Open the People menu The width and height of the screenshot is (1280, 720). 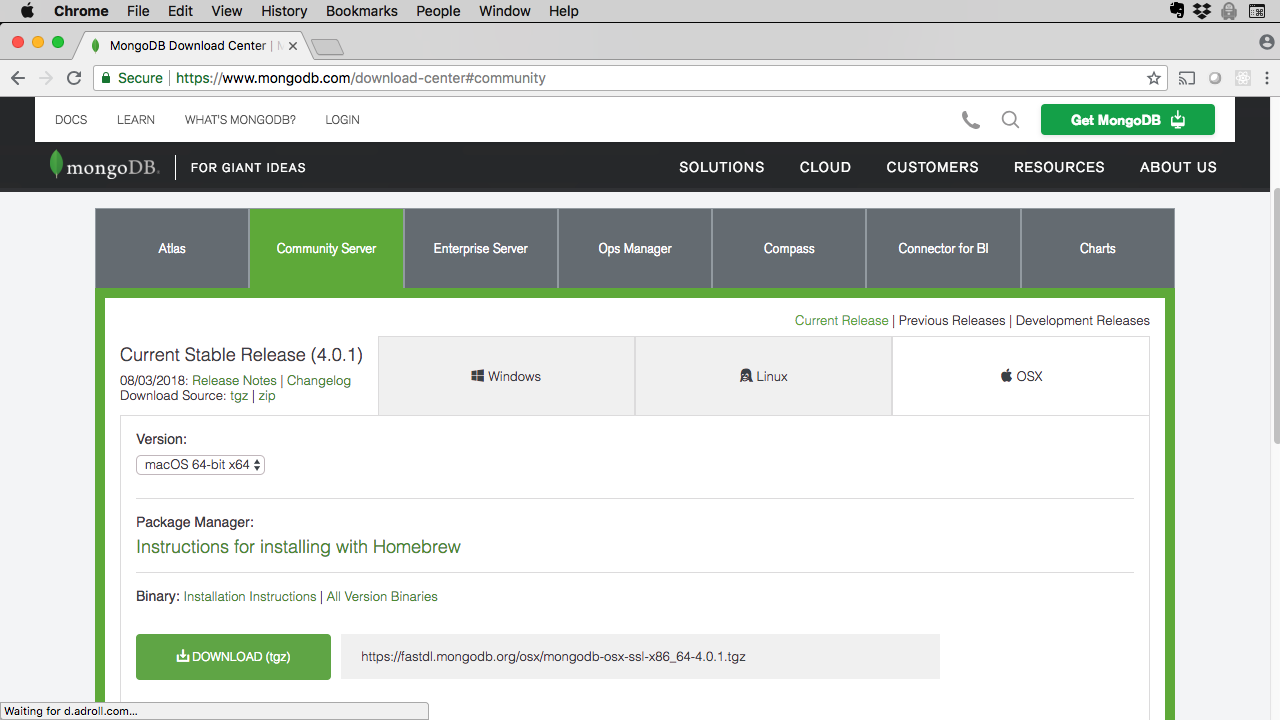tap(438, 11)
